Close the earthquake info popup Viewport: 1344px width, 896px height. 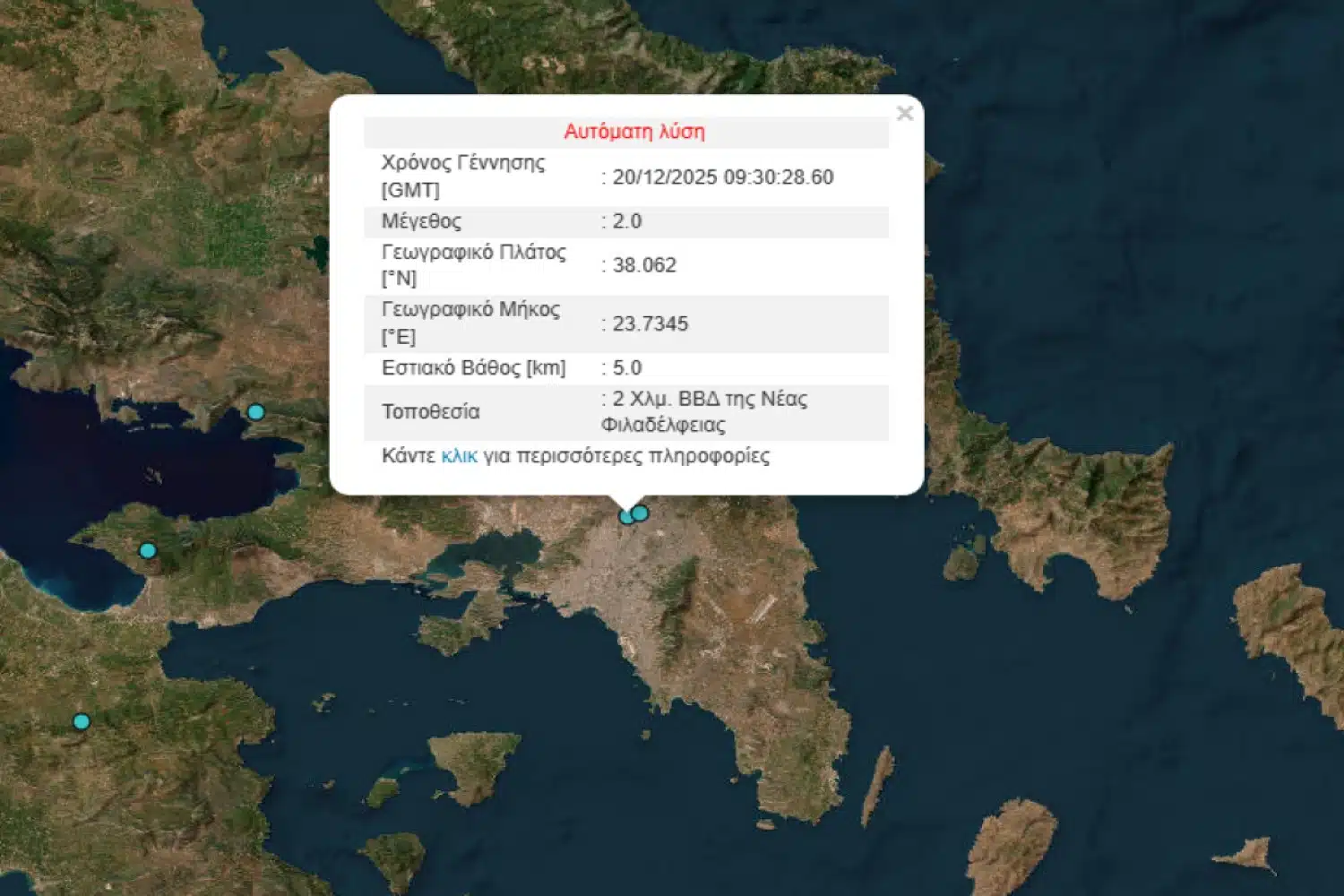point(904,114)
